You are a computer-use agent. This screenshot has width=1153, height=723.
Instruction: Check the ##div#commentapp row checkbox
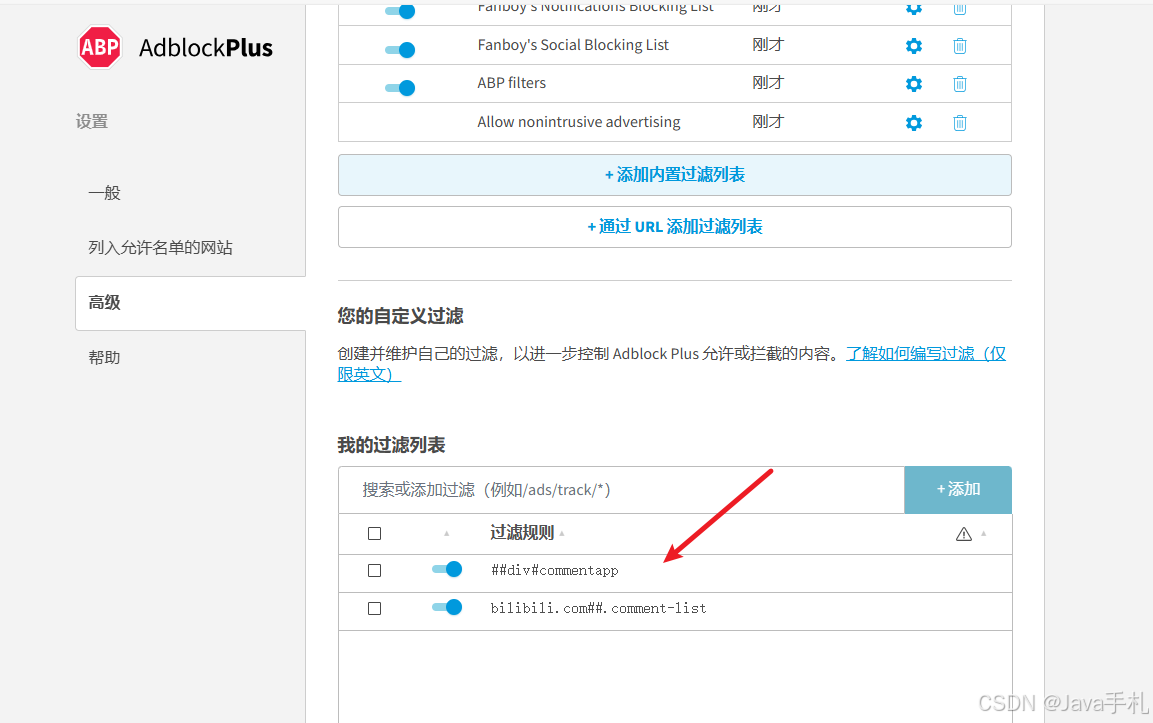click(374, 571)
